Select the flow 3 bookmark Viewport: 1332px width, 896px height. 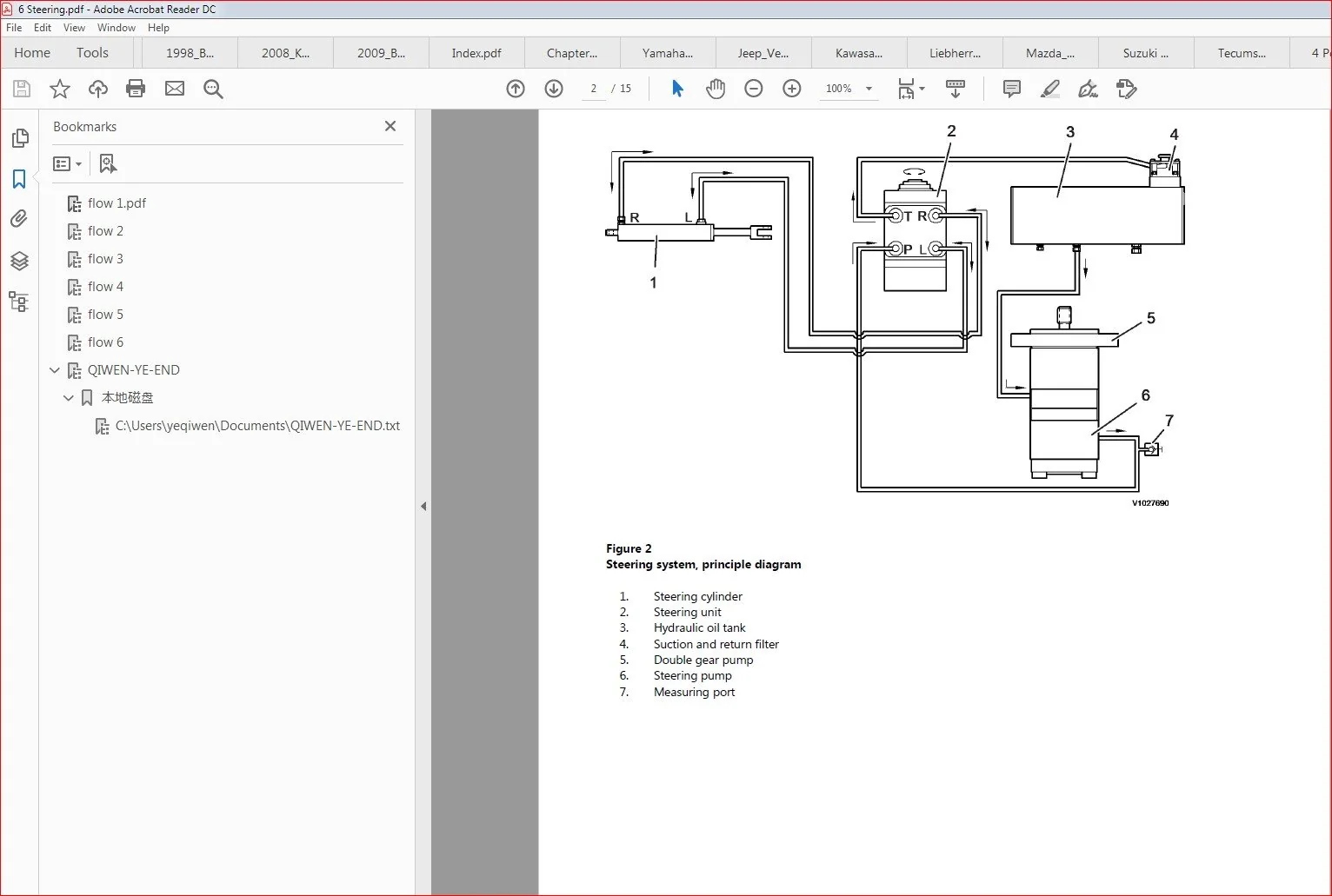click(105, 259)
